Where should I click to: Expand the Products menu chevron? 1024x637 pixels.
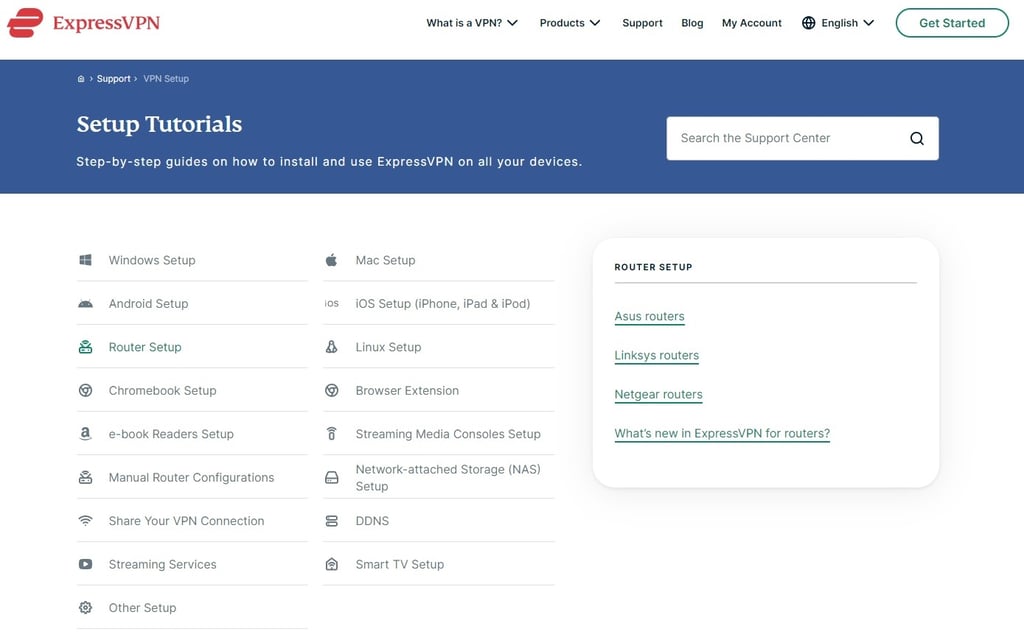tap(595, 23)
